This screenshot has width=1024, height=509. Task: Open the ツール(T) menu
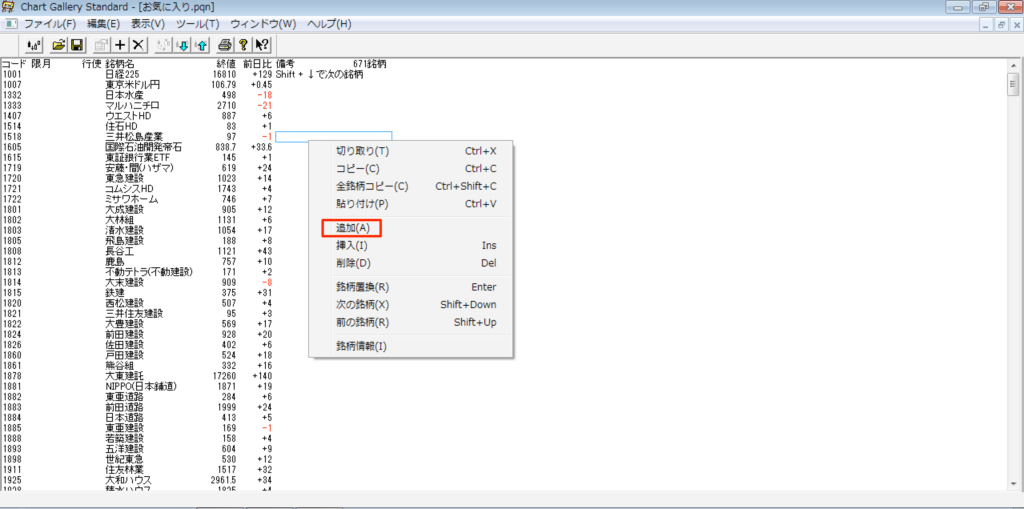[x=198, y=24]
